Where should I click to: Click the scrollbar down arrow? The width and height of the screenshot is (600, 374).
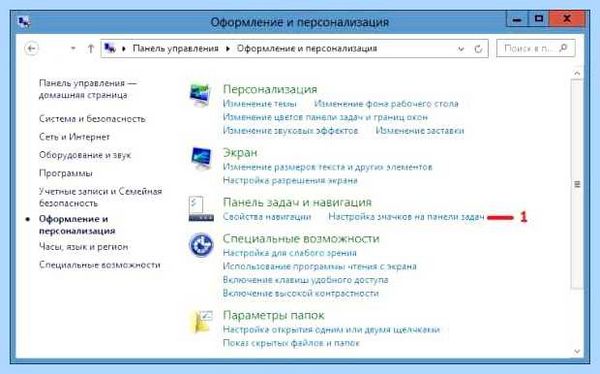(577, 351)
